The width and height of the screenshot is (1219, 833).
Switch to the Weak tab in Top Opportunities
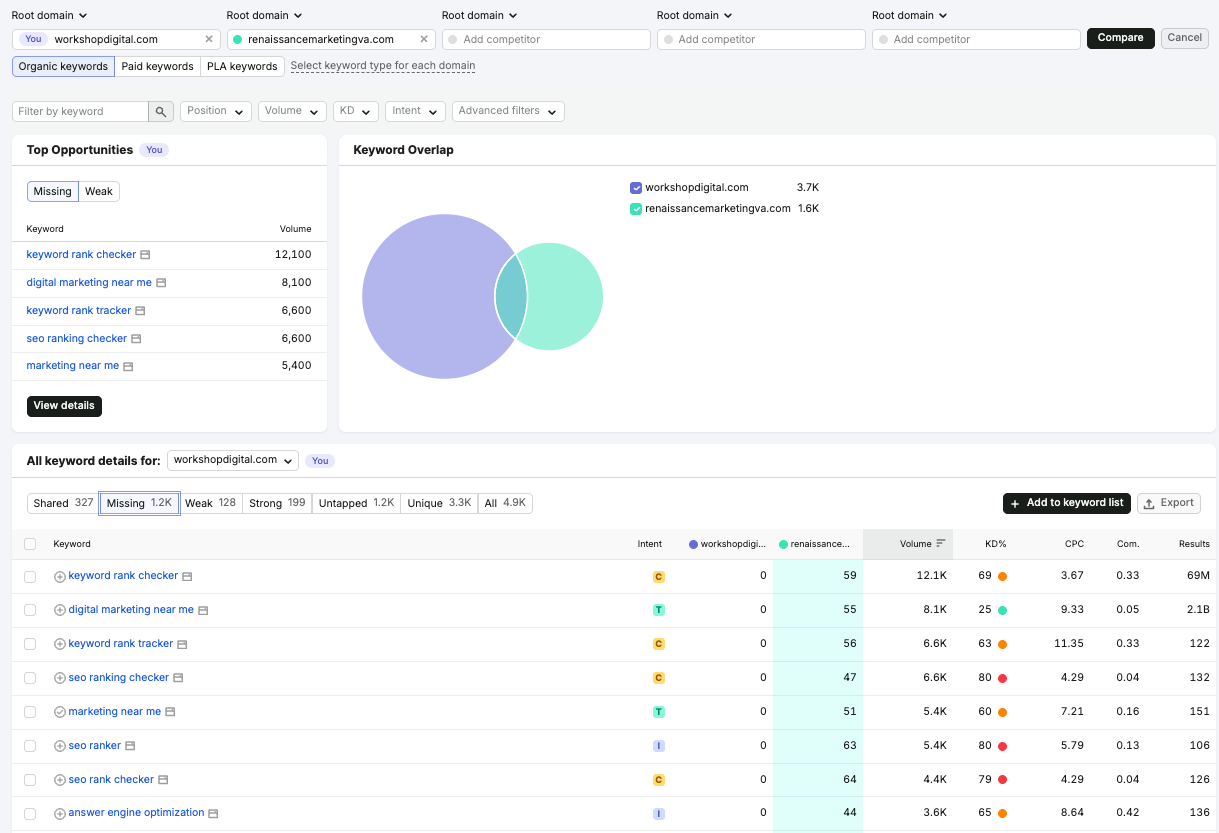coord(99,191)
